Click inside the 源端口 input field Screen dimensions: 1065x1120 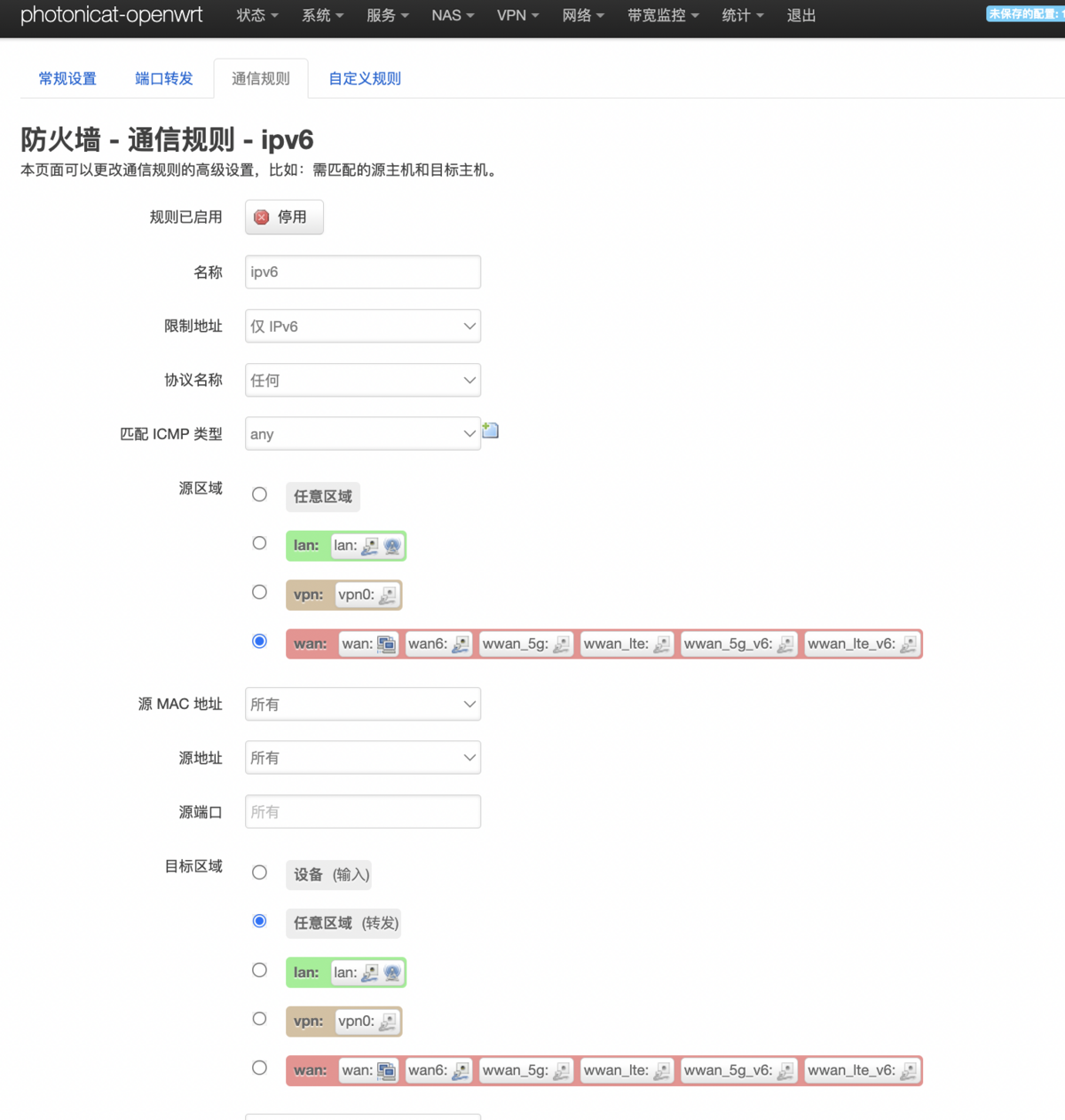(x=362, y=811)
